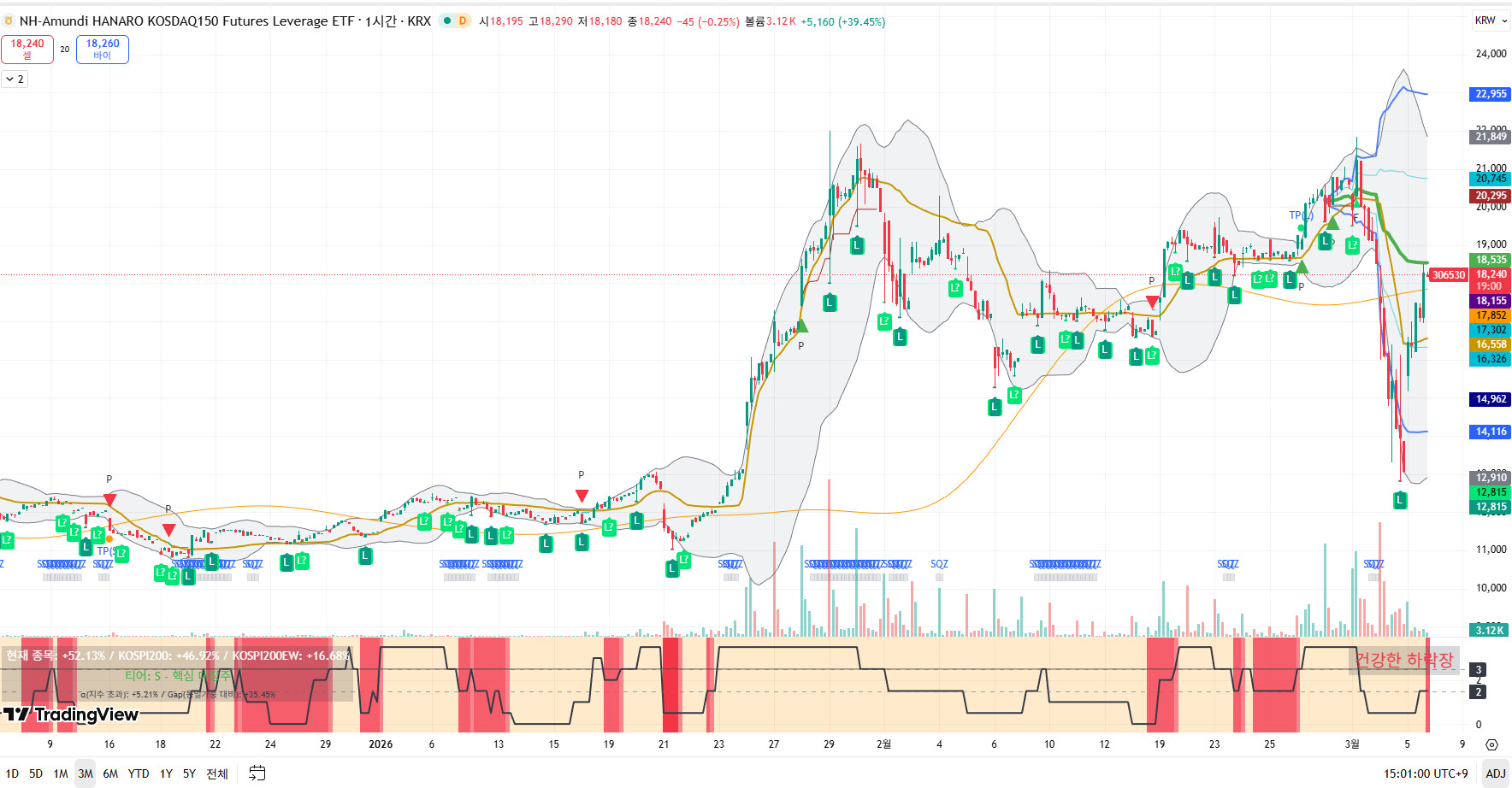Click the 3.12K volume axis label

[x=1490, y=630]
